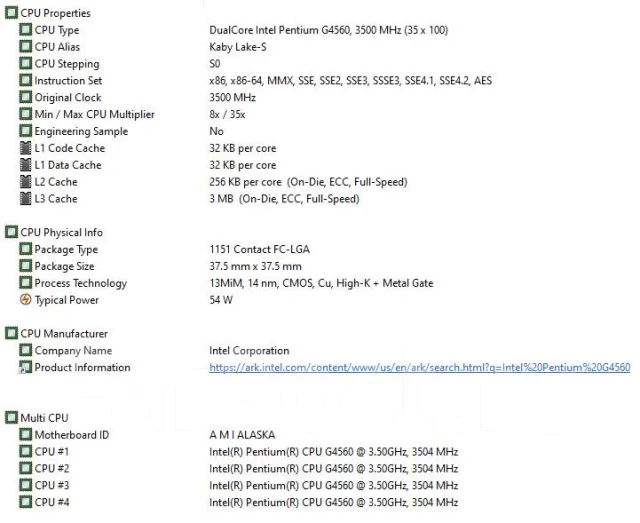Click the Package Type row icon

(x=25, y=249)
